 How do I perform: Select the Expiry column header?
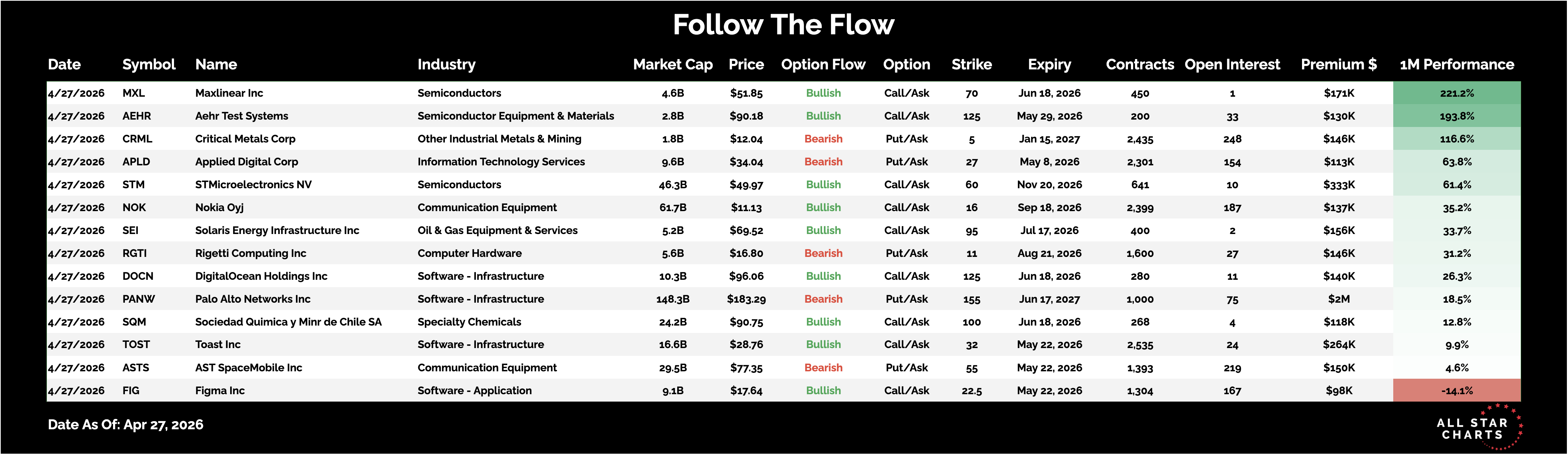(x=1049, y=65)
